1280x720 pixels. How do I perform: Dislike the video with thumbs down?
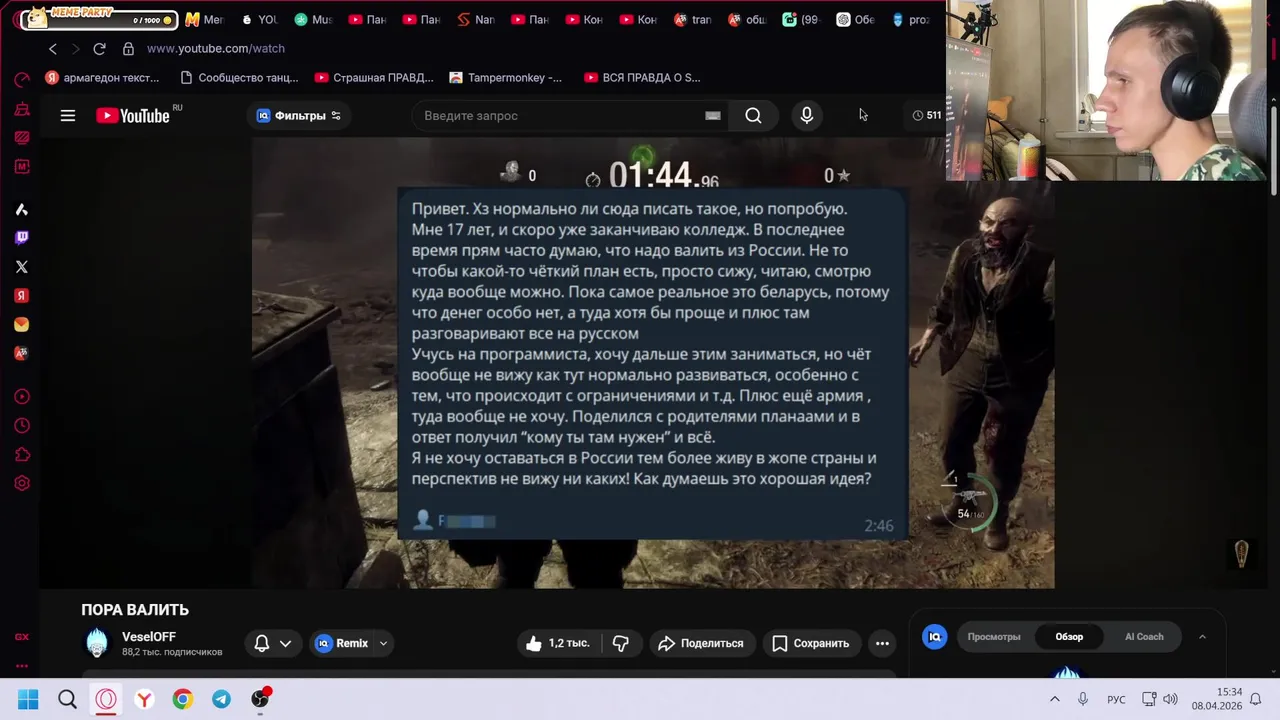[621, 643]
